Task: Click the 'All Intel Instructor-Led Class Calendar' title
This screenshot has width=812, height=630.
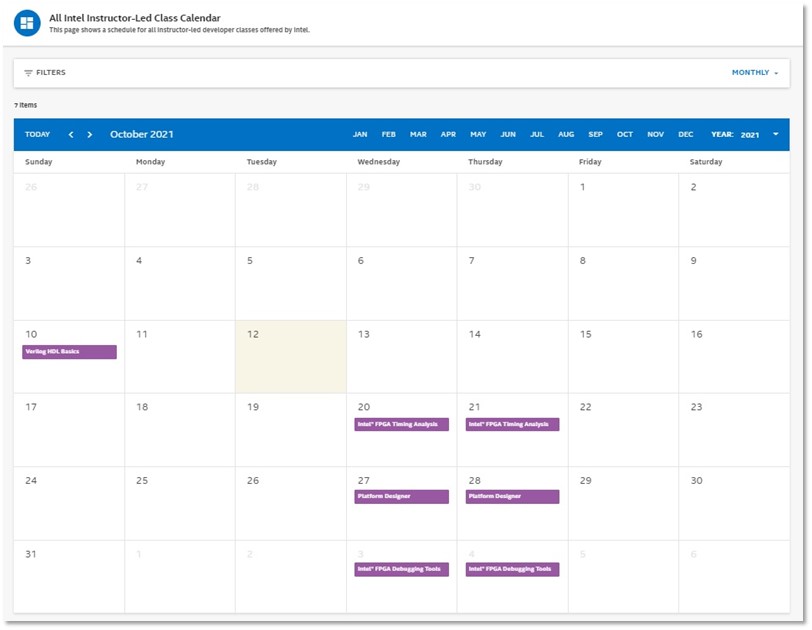Action: point(135,18)
